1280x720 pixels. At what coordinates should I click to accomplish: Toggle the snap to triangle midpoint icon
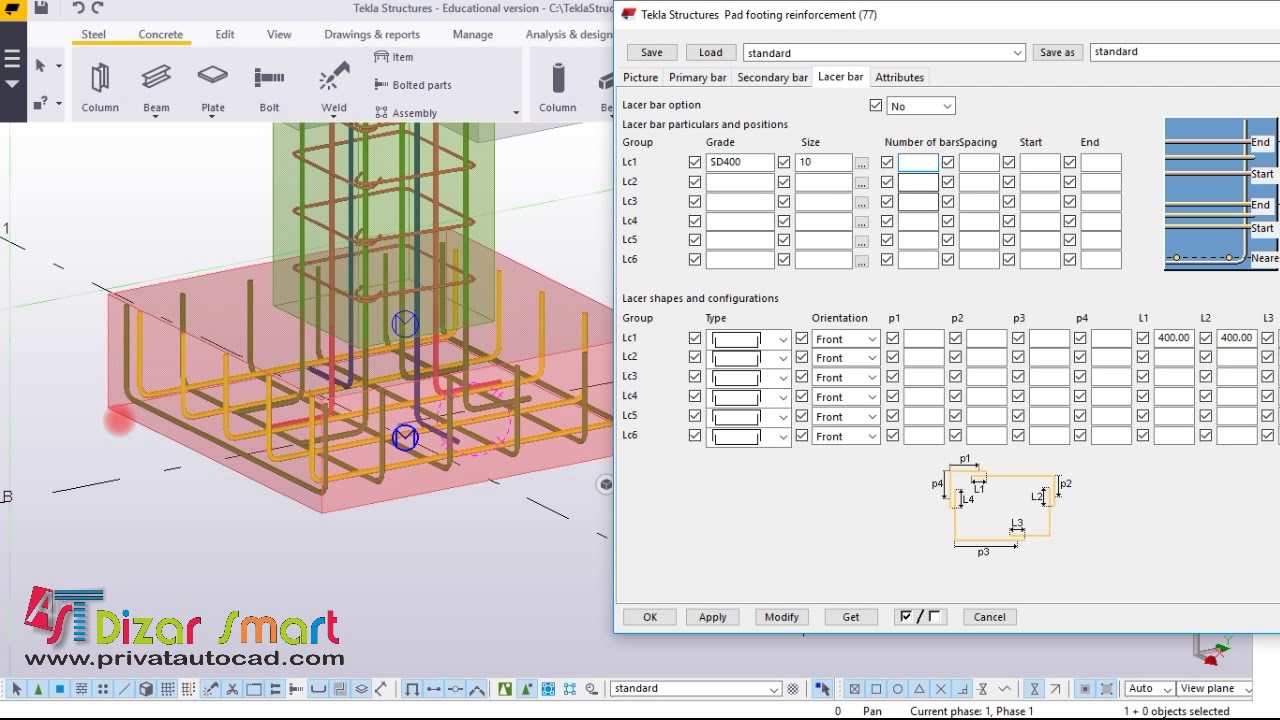point(920,689)
